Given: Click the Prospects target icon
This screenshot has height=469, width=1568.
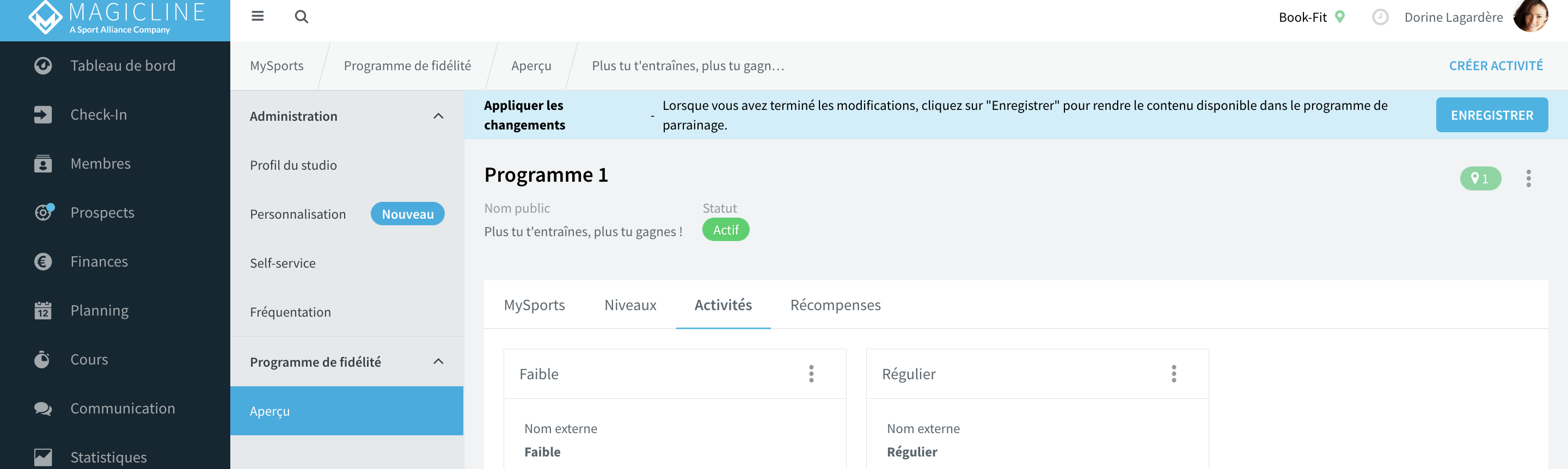Looking at the screenshot, I should [x=44, y=212].
